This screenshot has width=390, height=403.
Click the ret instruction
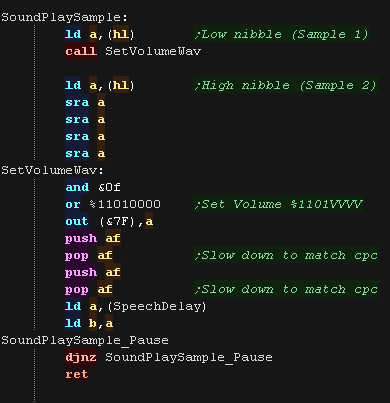[x=77, y=374]
